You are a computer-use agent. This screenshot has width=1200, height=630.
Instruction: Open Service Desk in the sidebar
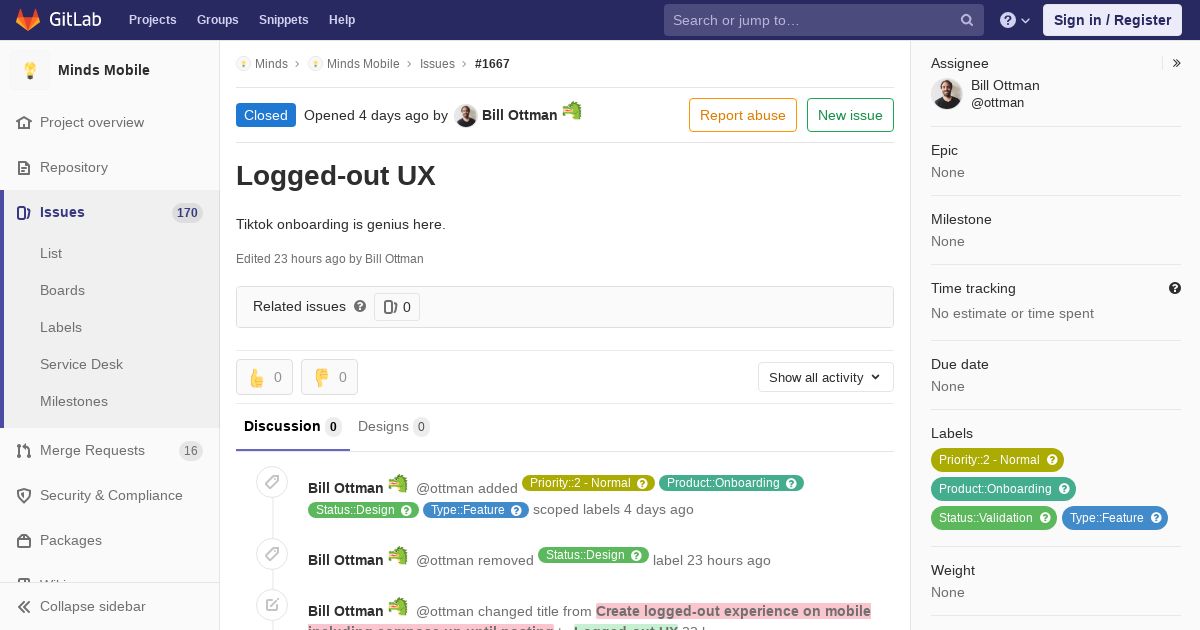81,364
